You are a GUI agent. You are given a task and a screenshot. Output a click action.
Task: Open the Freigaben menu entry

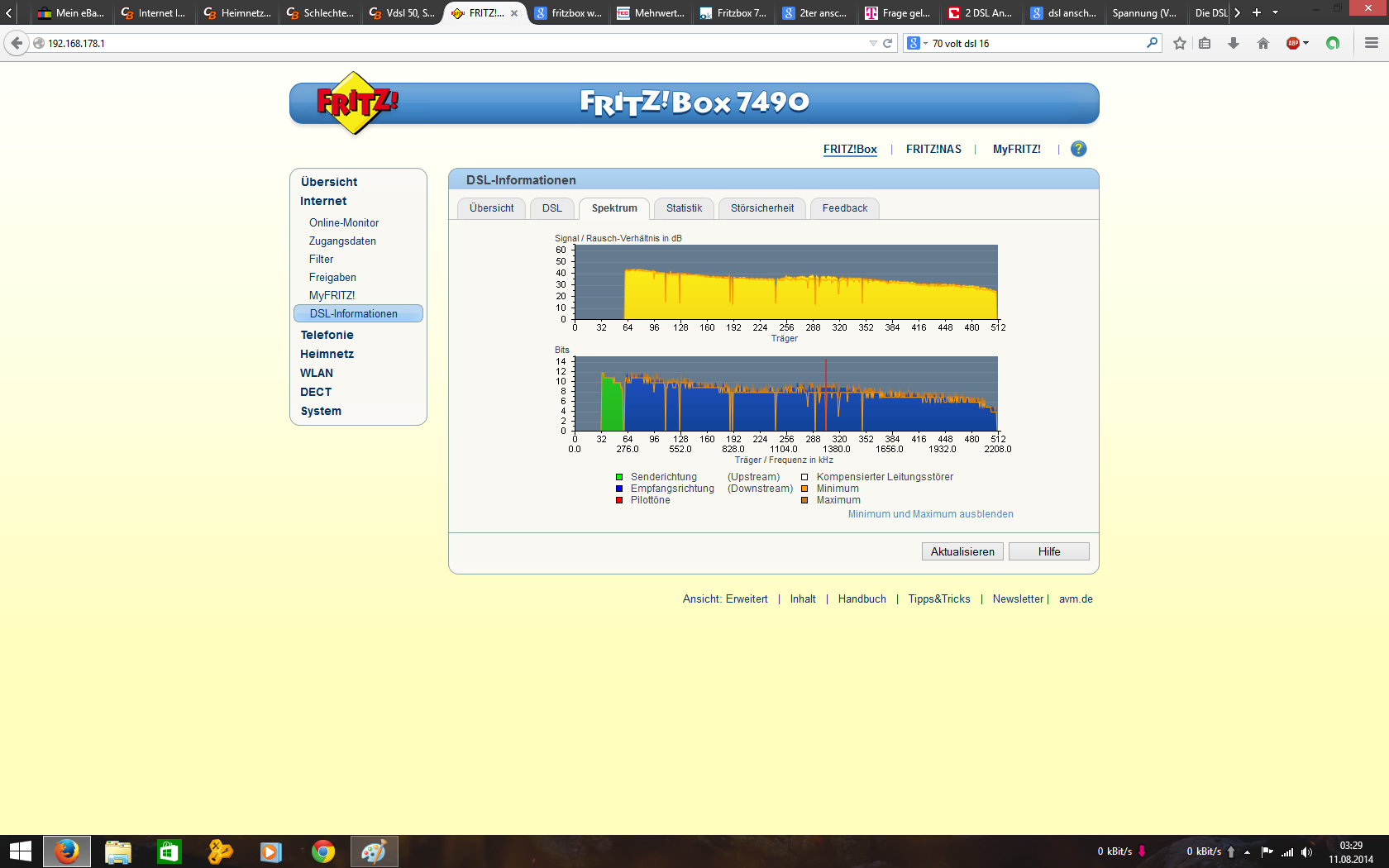click(332, 278)
